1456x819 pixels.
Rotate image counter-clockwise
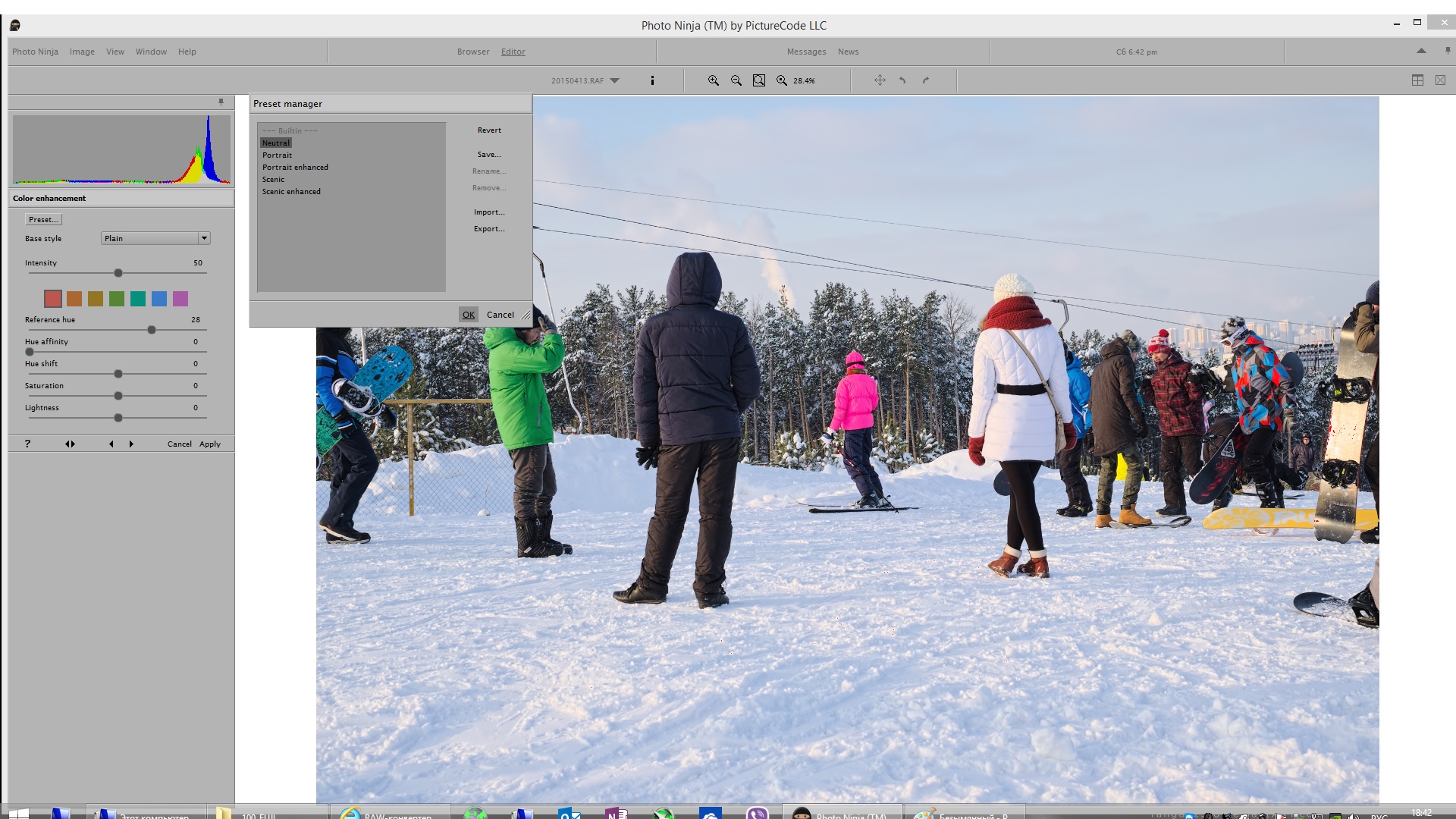[902, 80]
